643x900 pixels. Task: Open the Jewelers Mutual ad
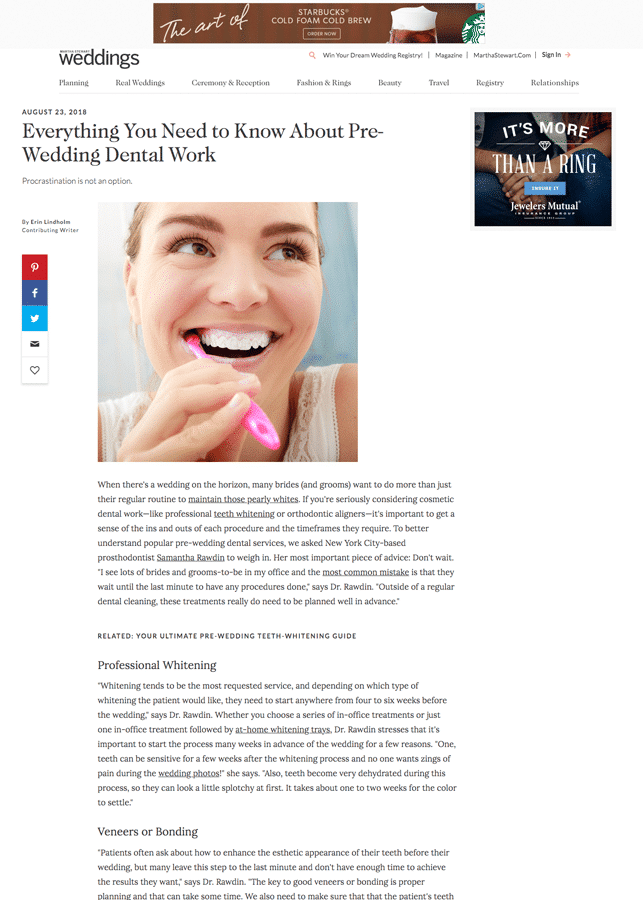tap(543, 169)
